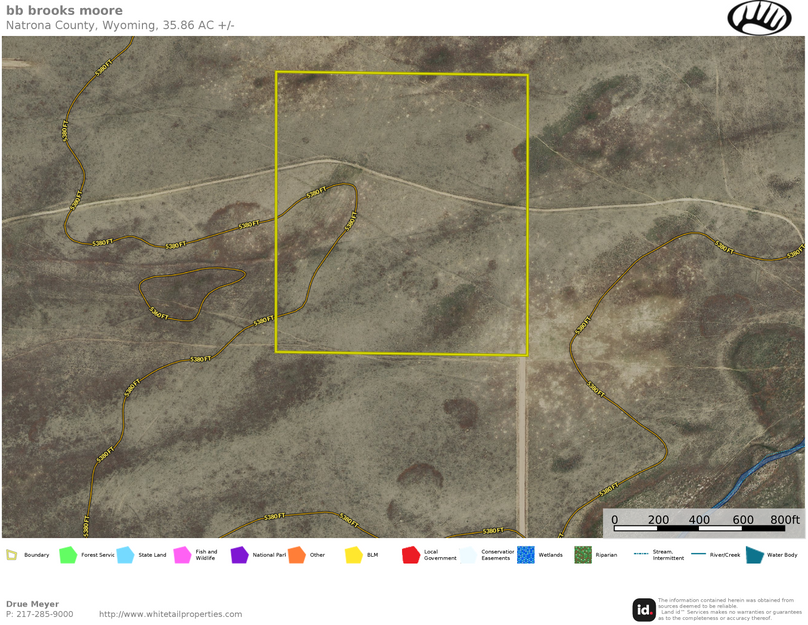
Task: Select the Boundary legend icon
Action: [x=11, y=554]
